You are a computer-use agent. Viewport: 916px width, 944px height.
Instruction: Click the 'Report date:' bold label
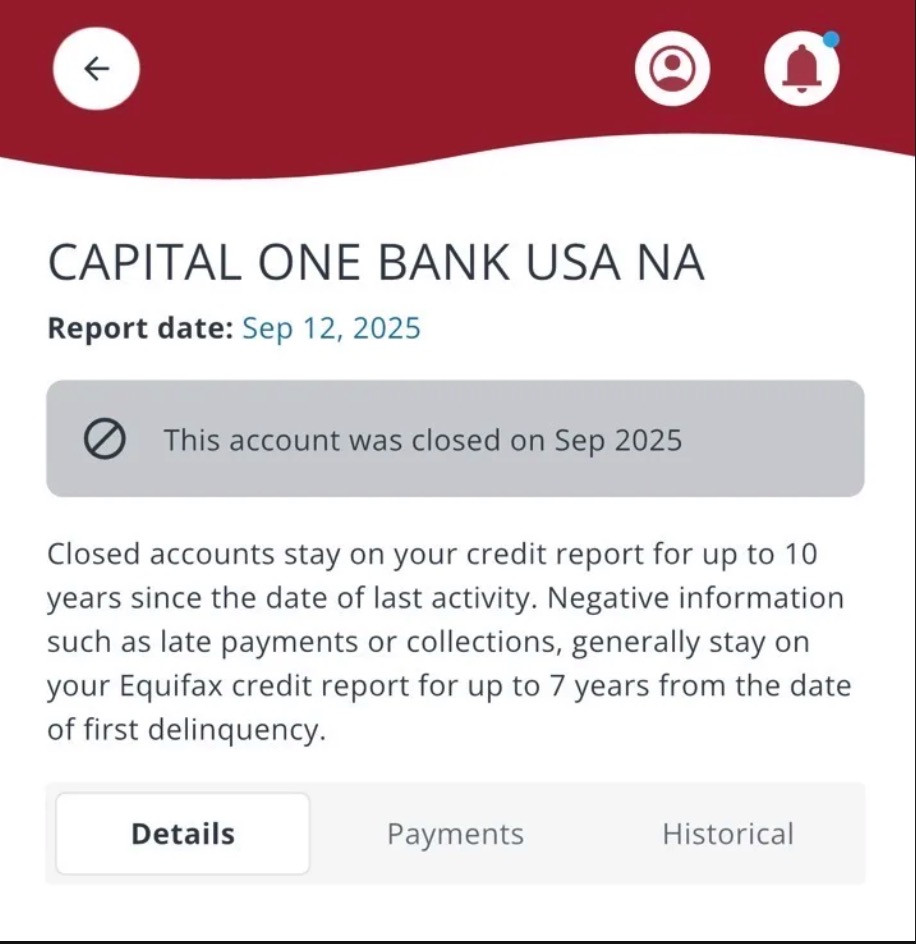[140, 328]
